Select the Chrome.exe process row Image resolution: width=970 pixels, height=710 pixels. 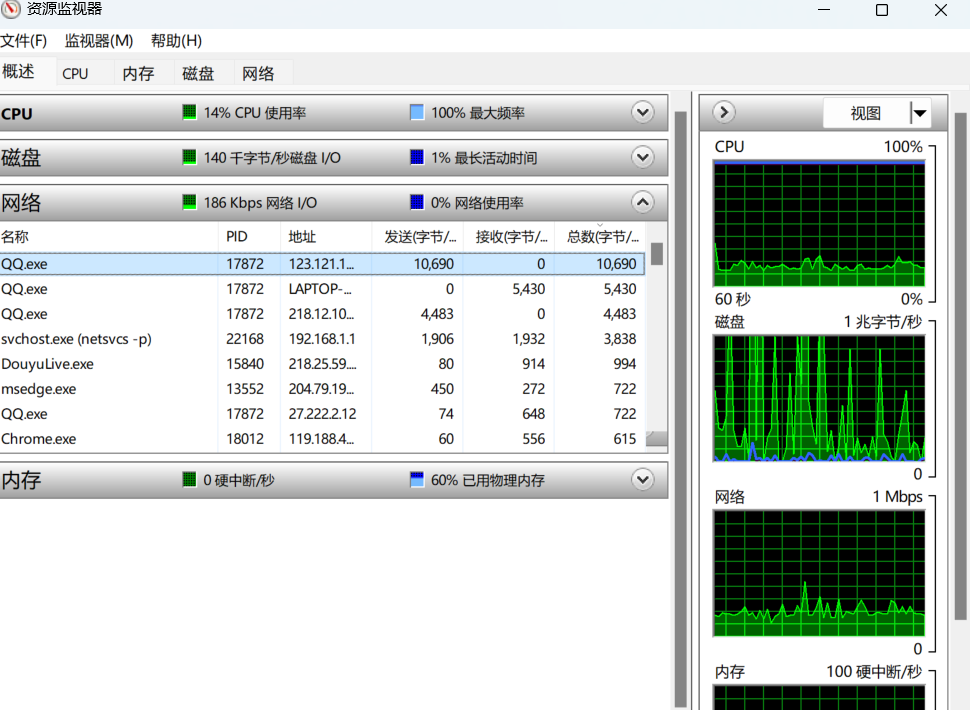(322, 438)
